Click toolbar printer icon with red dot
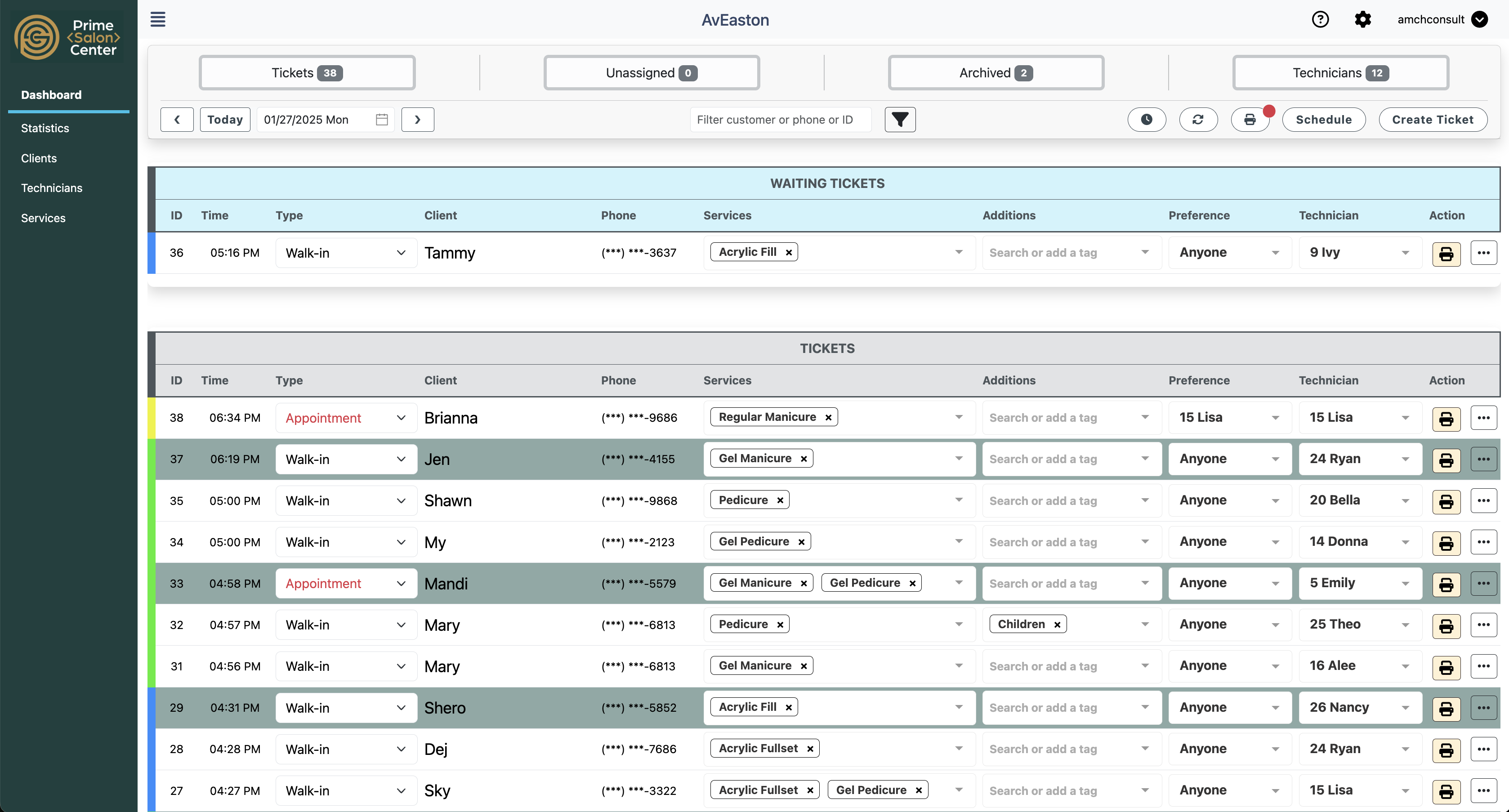This screenshot has width=1509, height=812. pyautogui.click(x=1250, y=120)
